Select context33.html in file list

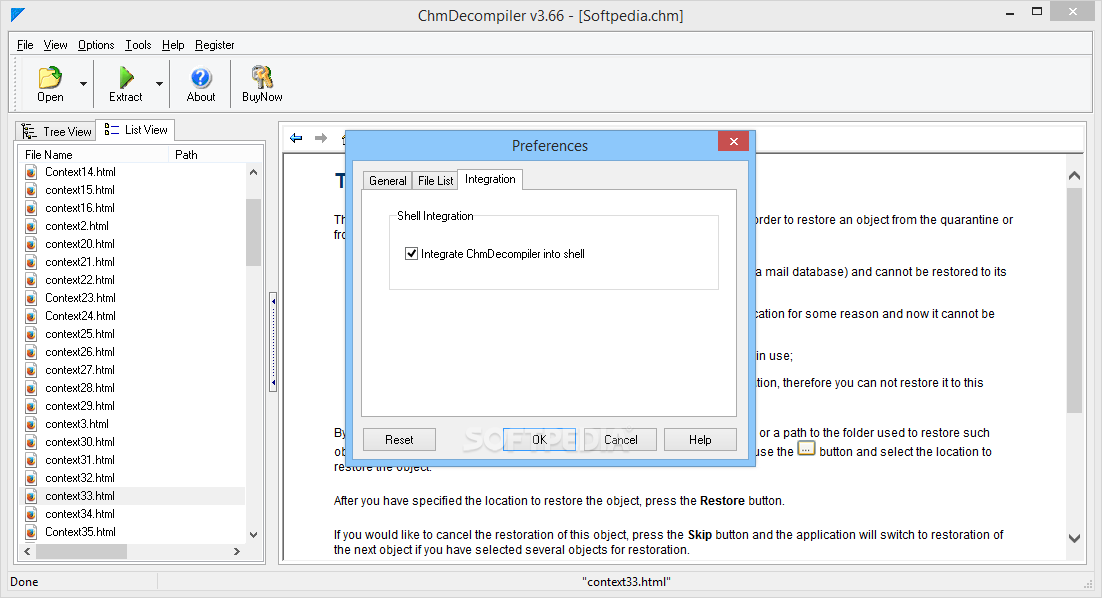coord(80,496)
